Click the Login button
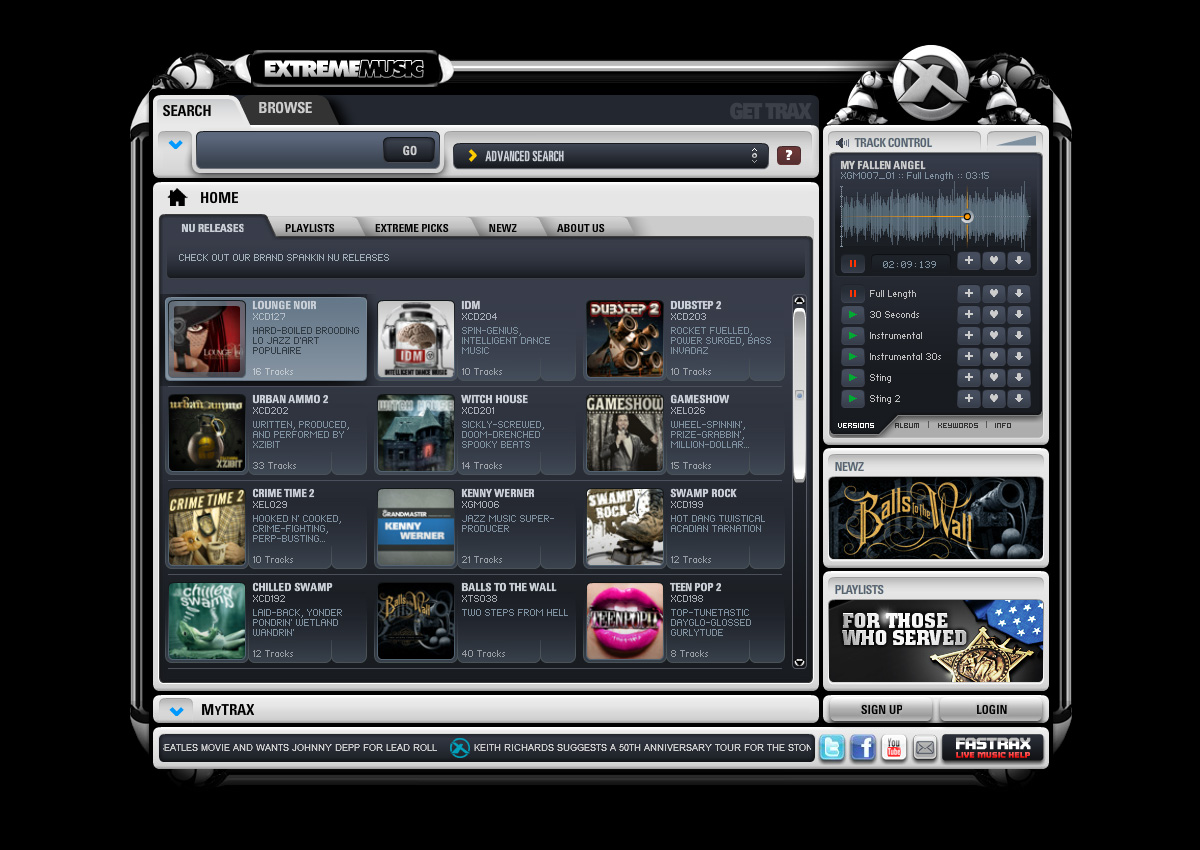 [992, 710]
